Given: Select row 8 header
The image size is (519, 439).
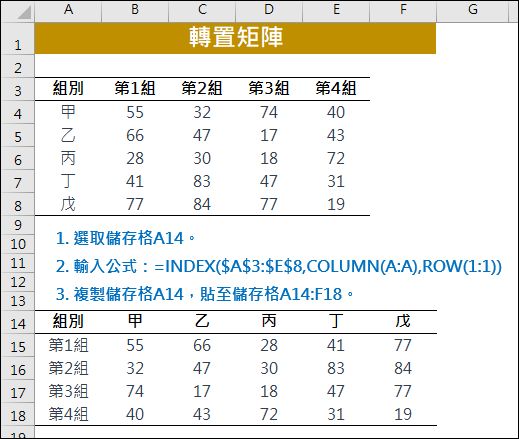Looking at the screenshot, I should point(18,204).
